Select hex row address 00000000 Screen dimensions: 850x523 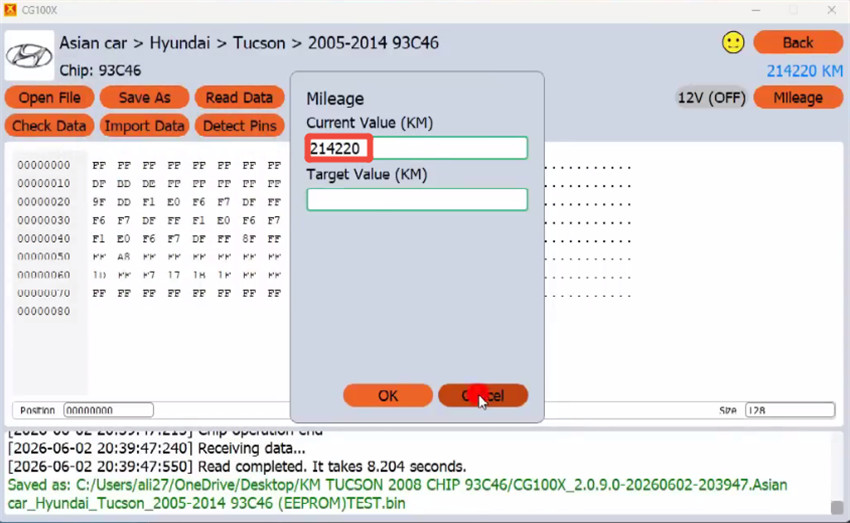44,165
